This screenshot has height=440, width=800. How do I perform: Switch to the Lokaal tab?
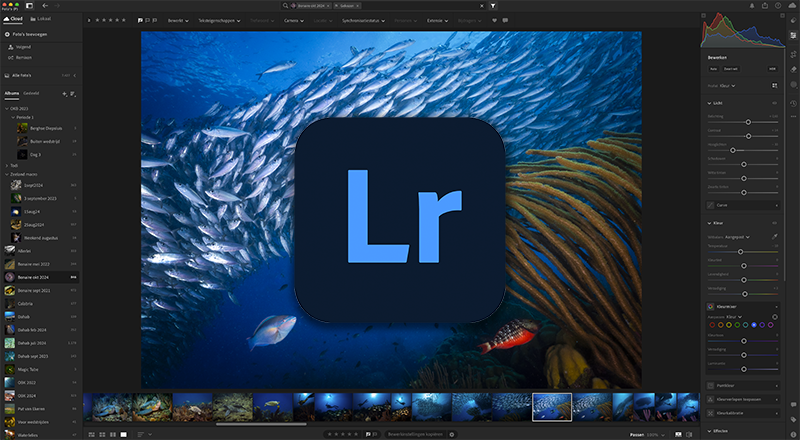click(41, 19)
